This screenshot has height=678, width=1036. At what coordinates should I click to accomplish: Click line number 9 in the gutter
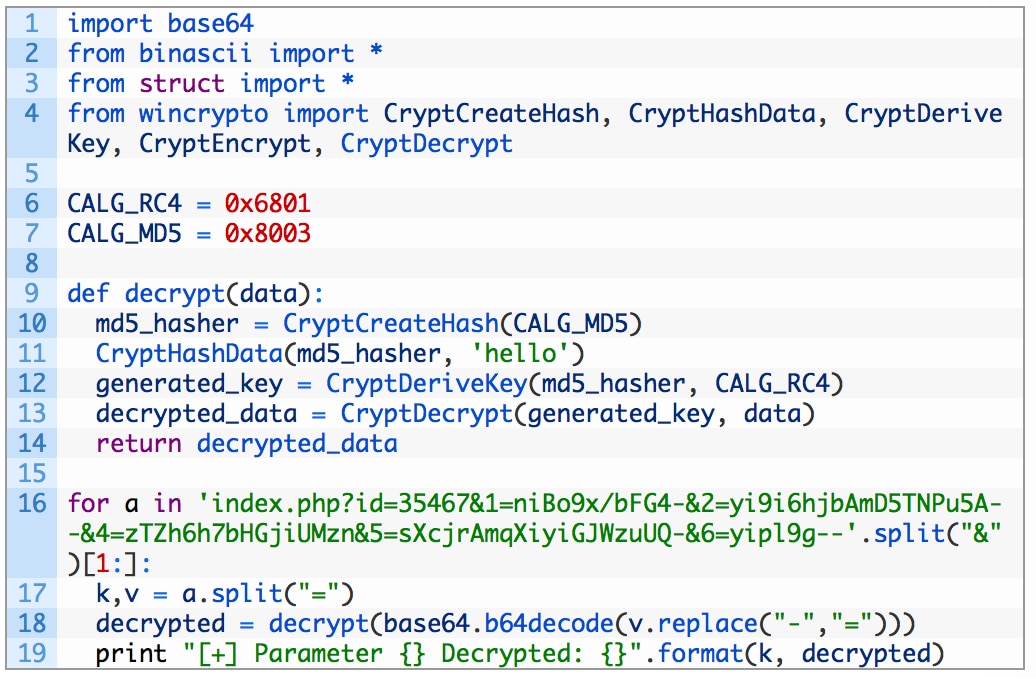pyautogui.click(x=33, y=294)
